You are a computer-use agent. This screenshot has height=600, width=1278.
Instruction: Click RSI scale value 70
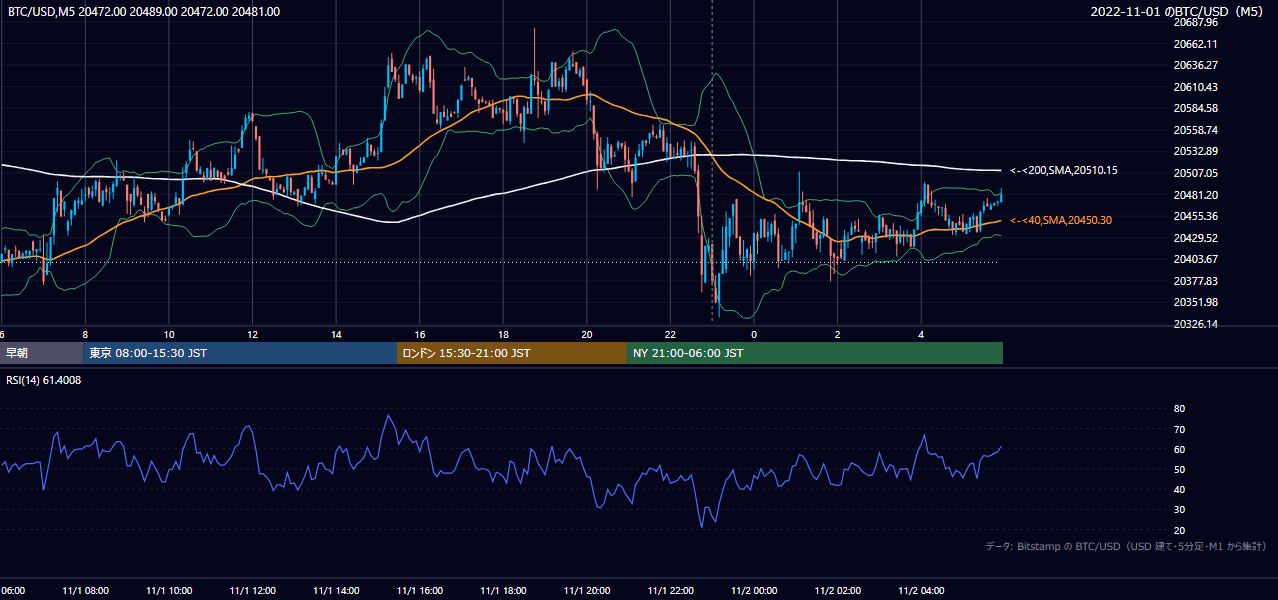pos(1179,429)
